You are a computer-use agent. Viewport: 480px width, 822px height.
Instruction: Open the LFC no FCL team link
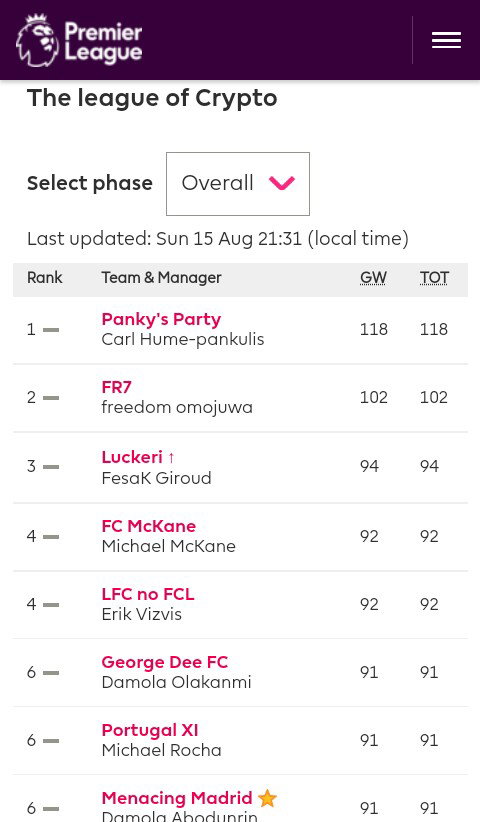click(148, 594)
